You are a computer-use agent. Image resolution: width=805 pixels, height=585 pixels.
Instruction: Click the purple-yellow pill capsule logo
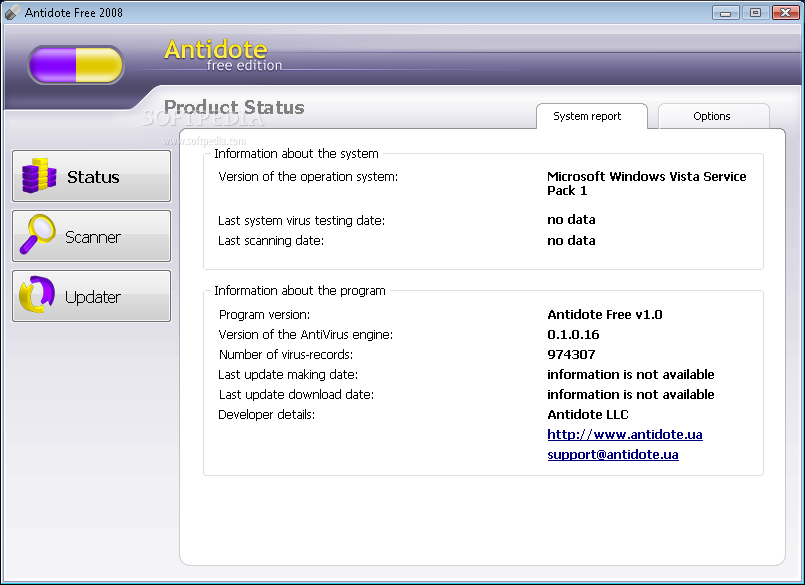click(76, 65)
